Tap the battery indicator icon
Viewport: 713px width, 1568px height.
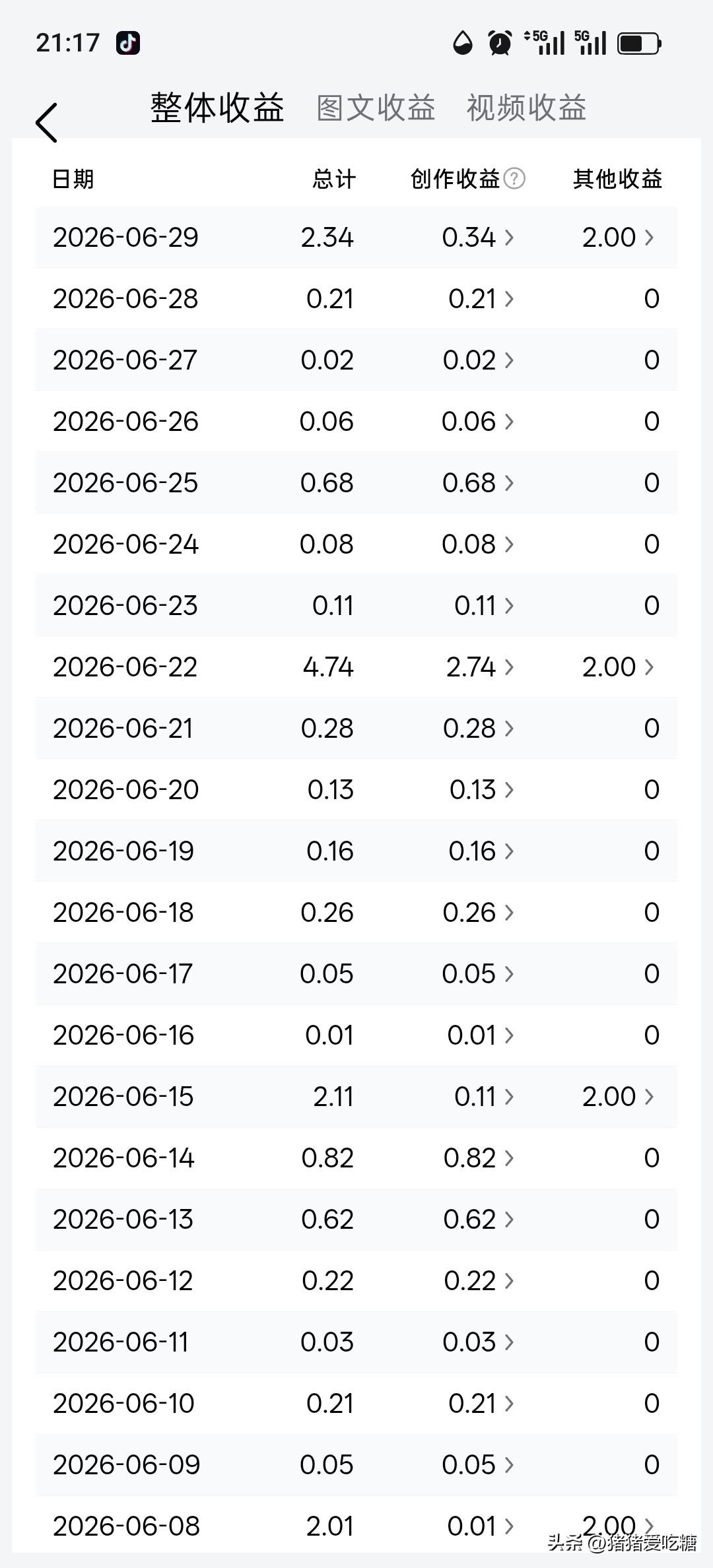coord(639,44)
